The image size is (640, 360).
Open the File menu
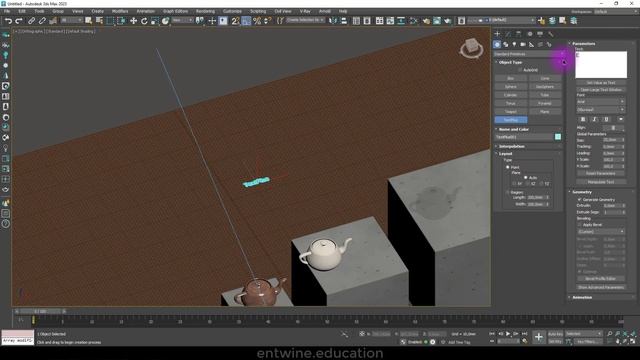click(x=7, y=11)
